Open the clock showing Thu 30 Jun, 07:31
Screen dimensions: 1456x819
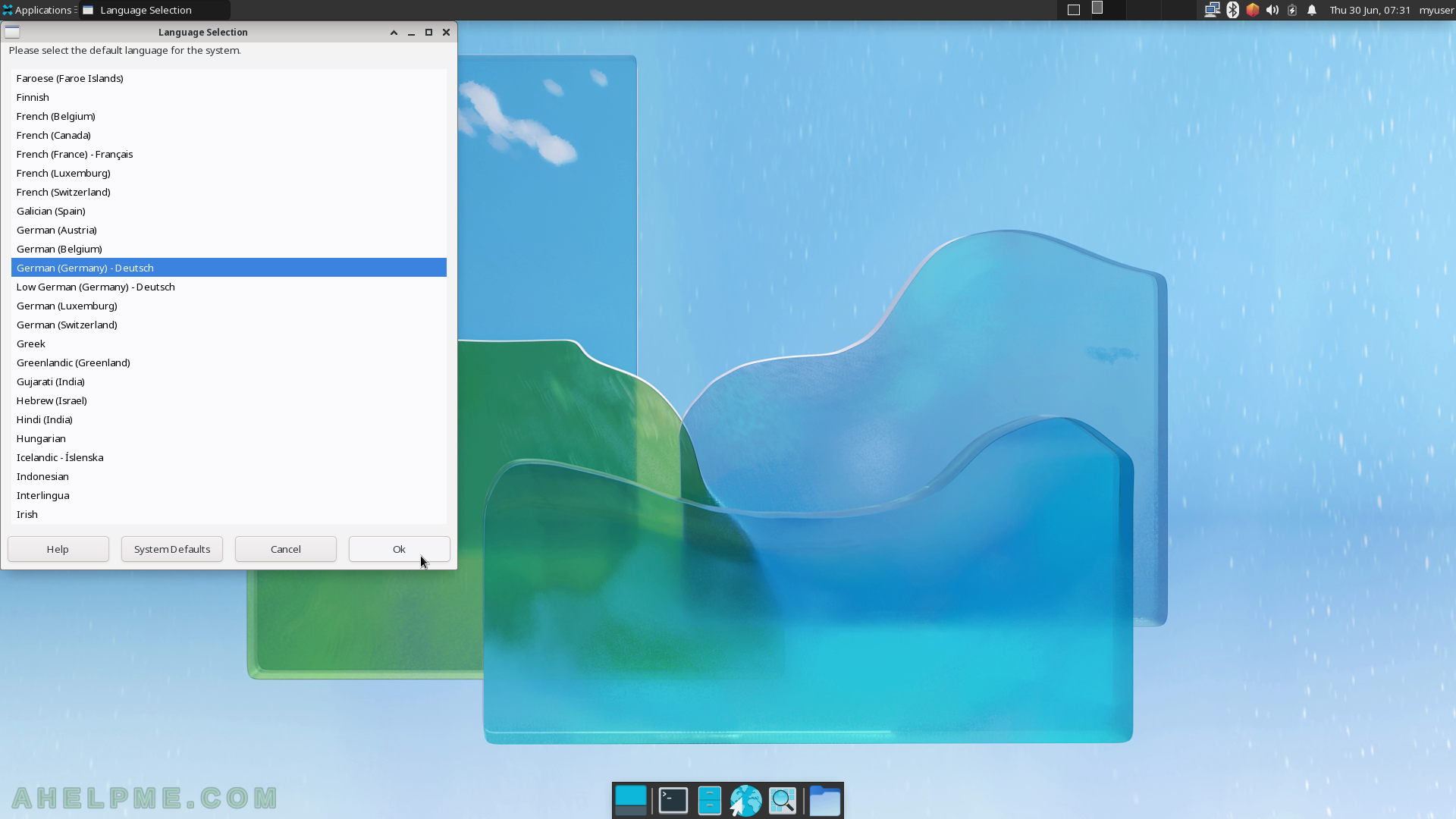click(x=1370, y=10)
